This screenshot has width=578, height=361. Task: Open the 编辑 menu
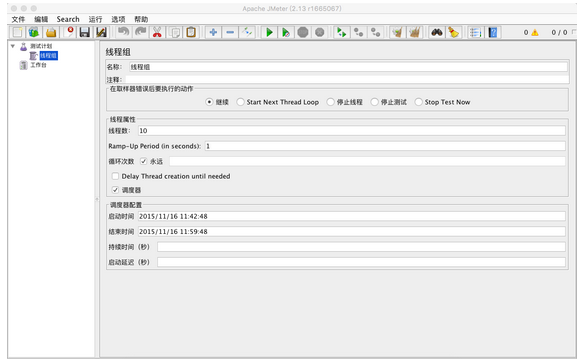point(41,19)
